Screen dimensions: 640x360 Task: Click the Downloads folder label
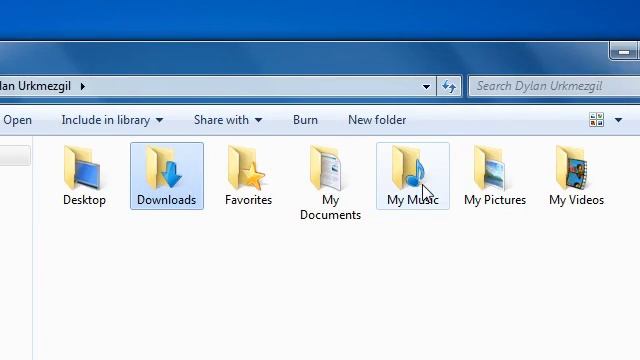[167, 200]
